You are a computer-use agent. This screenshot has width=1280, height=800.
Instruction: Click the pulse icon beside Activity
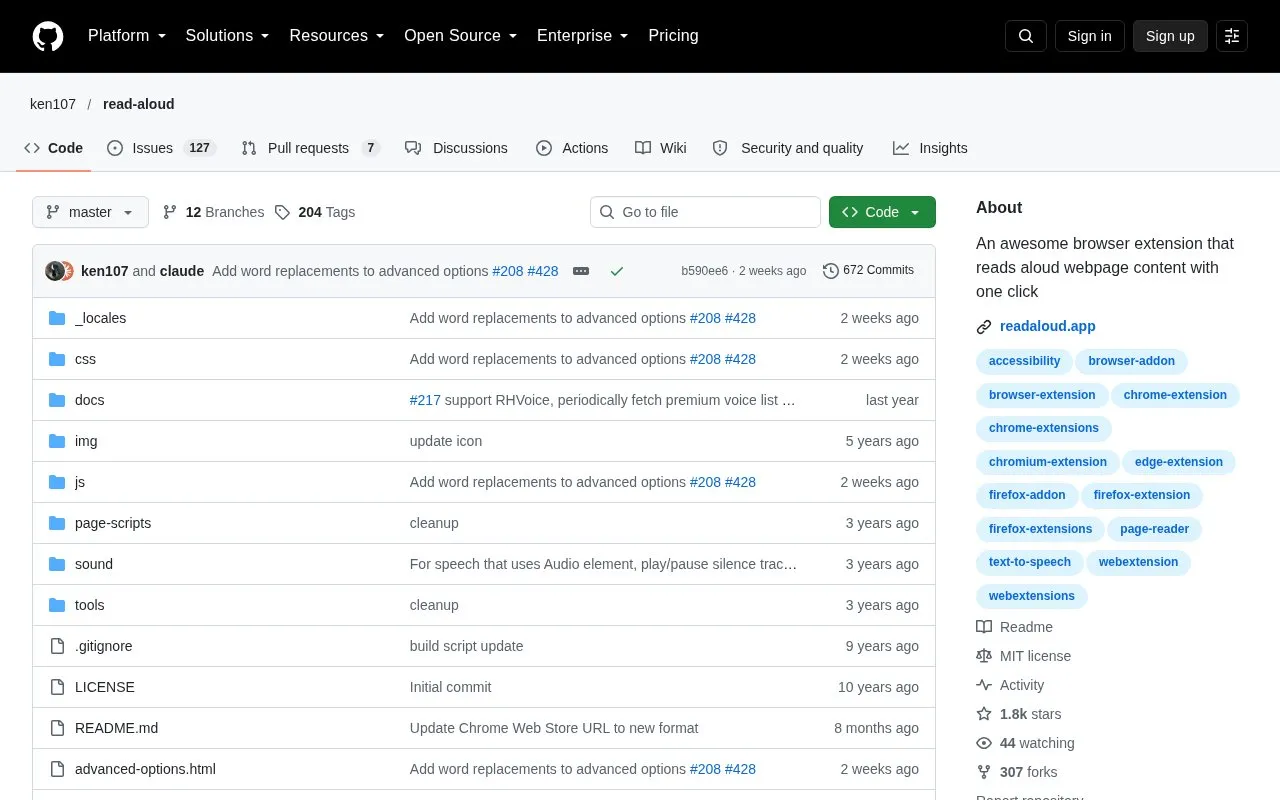(984, 685)
